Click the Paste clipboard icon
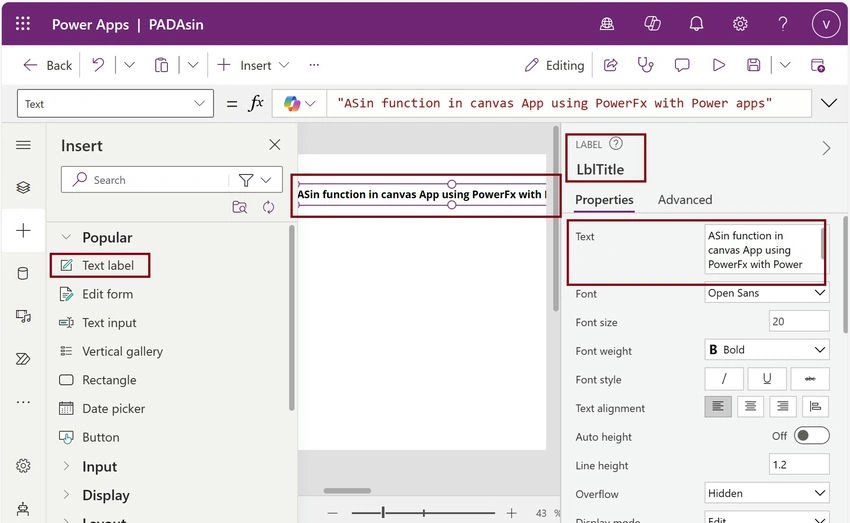This screenshot has height=523, width=850. 161,65
